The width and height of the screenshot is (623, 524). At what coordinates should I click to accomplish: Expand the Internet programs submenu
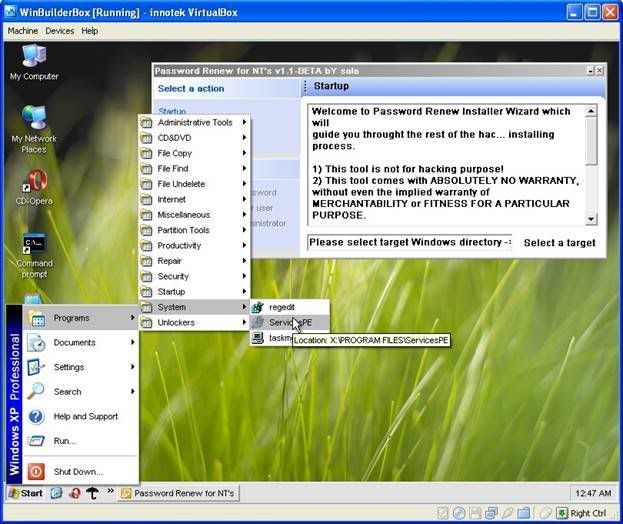(x=194, y=199)
